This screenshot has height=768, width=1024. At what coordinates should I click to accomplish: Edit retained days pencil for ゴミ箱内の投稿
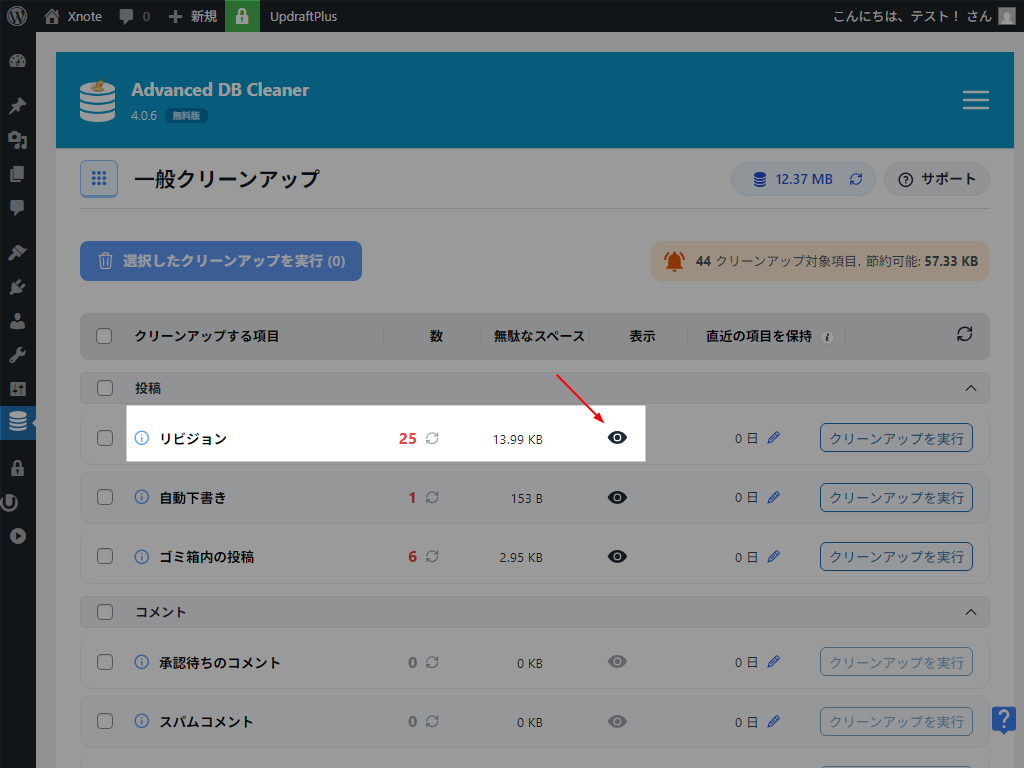coord(773,557)
